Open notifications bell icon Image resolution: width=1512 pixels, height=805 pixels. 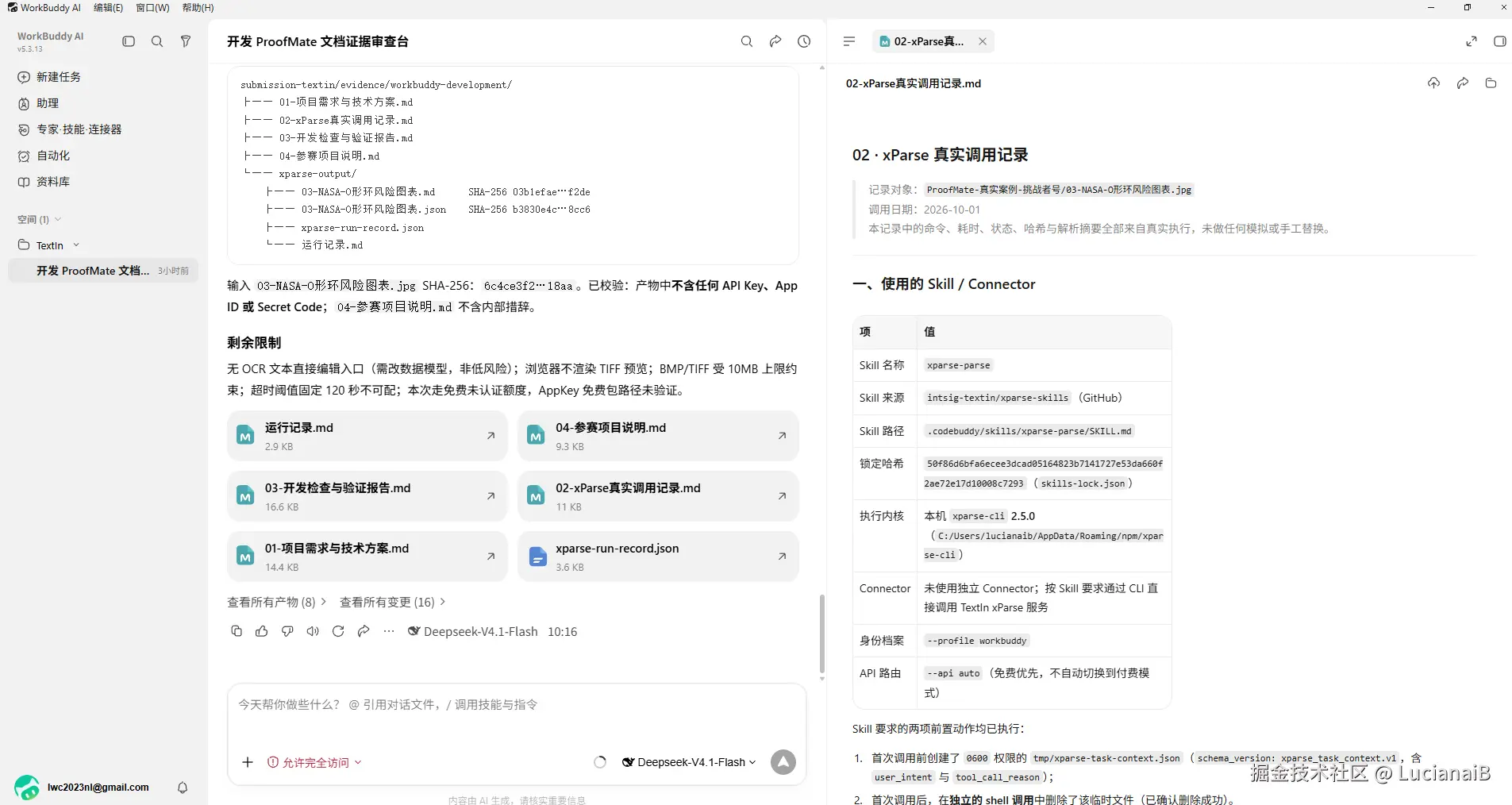pyautogui.click(x=183, y=788)
